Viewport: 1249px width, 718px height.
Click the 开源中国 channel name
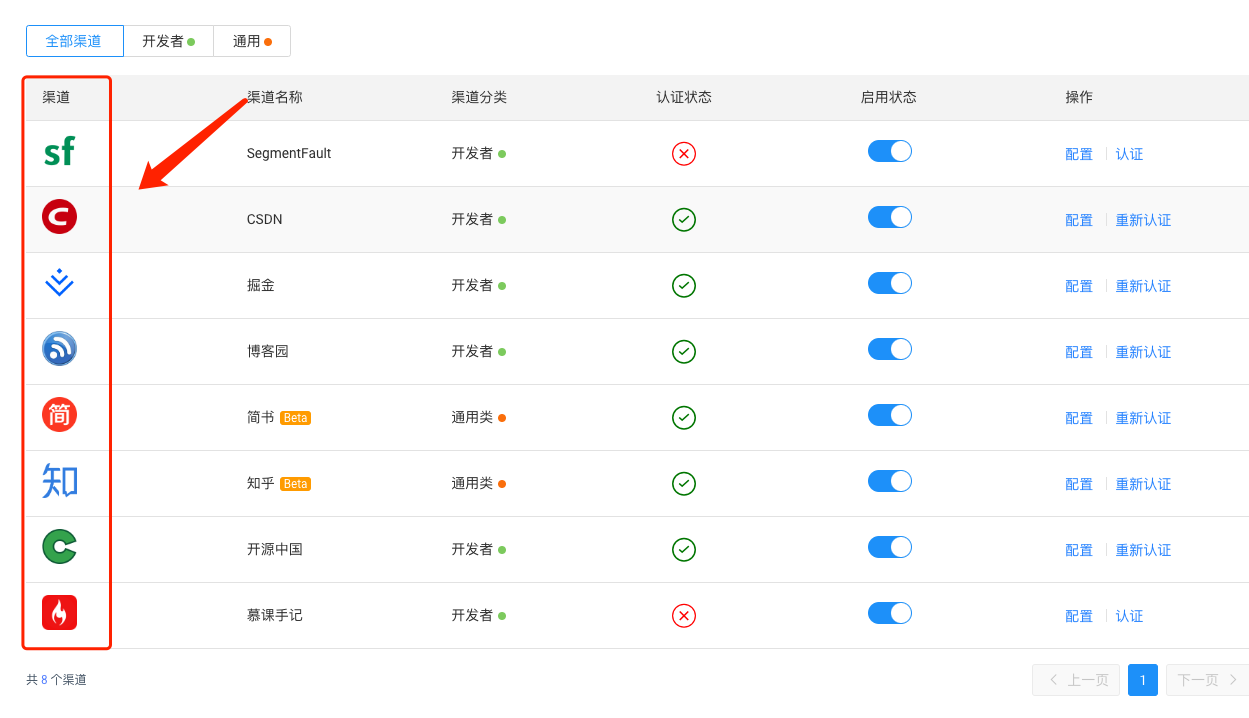(275, 549)
